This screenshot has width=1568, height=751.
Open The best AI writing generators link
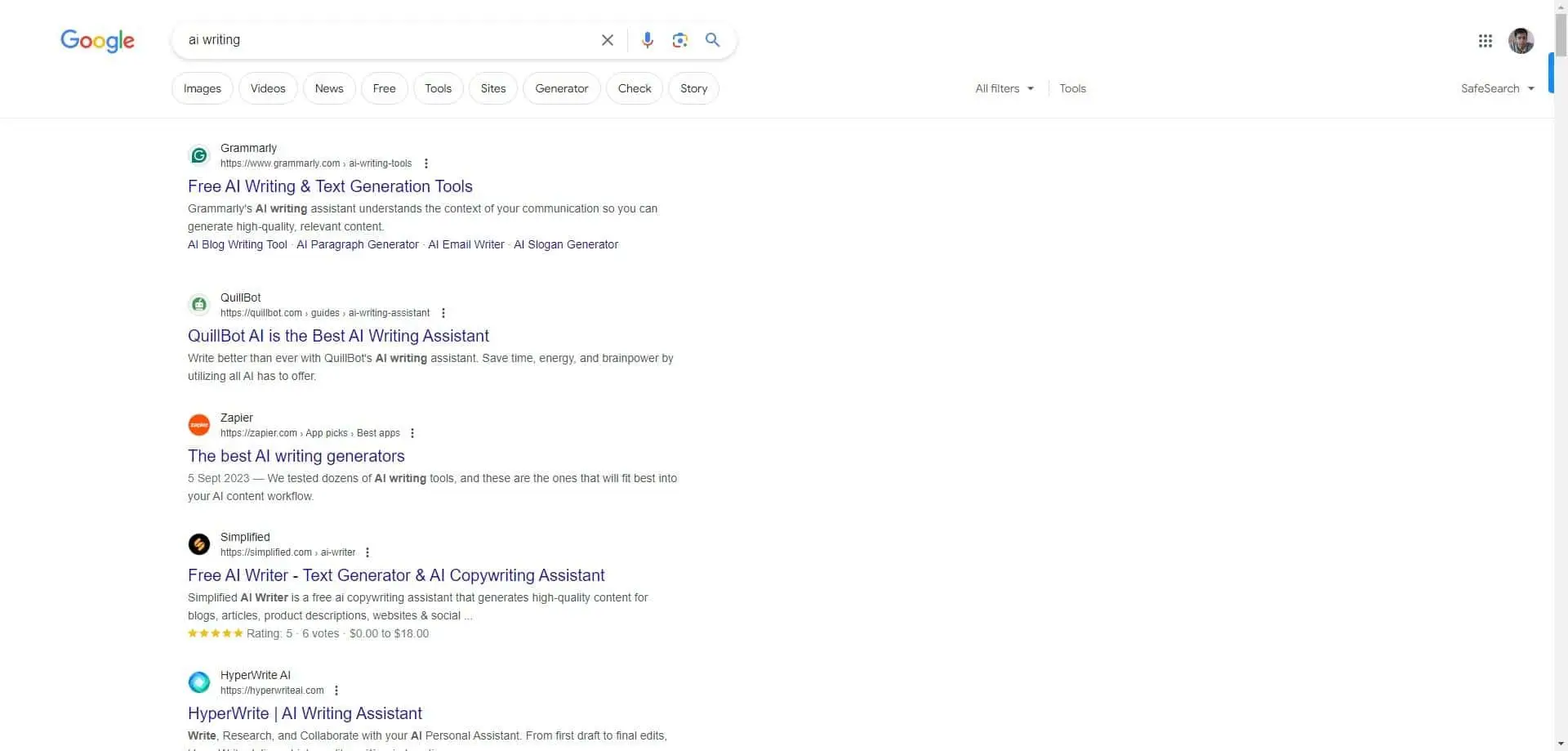pyautogui.click(x=296, y=456)
